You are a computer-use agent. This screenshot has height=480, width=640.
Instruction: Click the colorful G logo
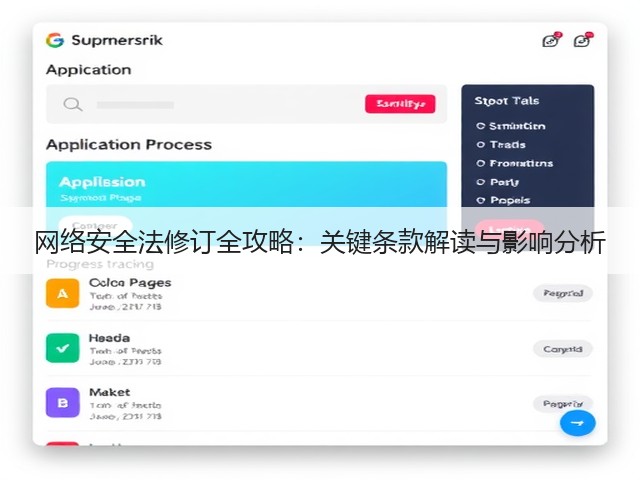pos(55,40)
